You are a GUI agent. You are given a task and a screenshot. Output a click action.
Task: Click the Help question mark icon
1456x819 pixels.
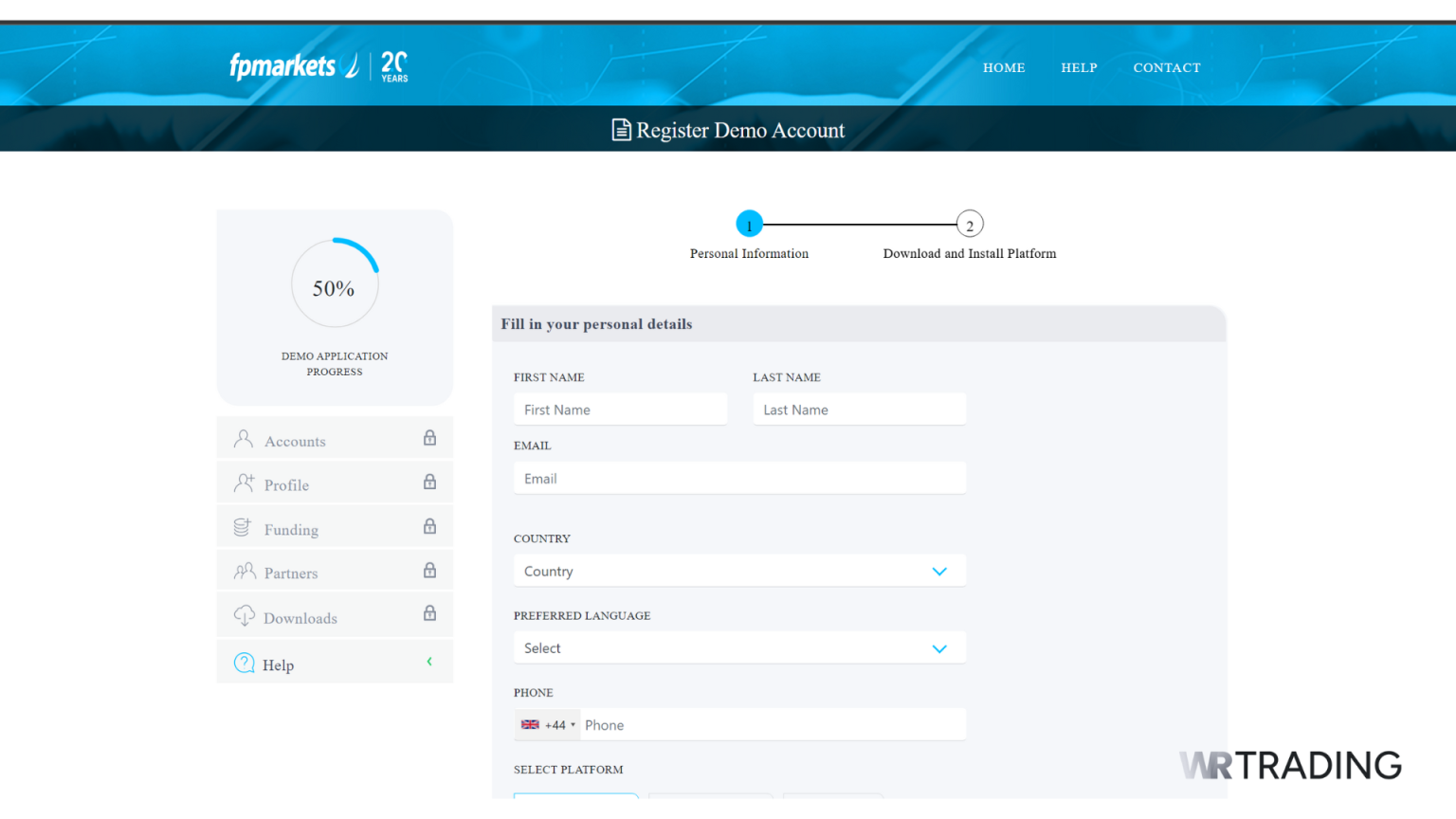tap(245, 663)
